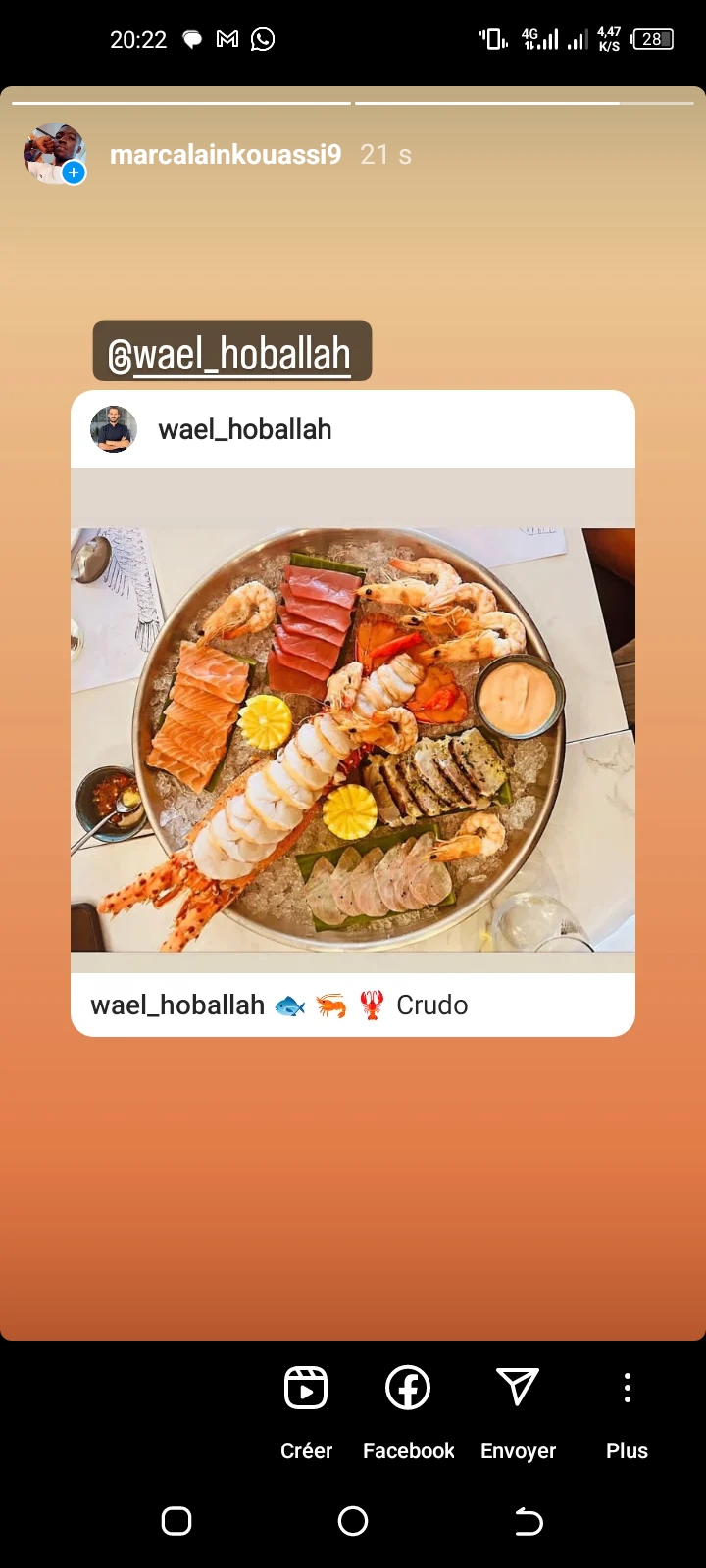Tap the chat bubble notification icon
The image size is (706, 1568).
[193, 39]
